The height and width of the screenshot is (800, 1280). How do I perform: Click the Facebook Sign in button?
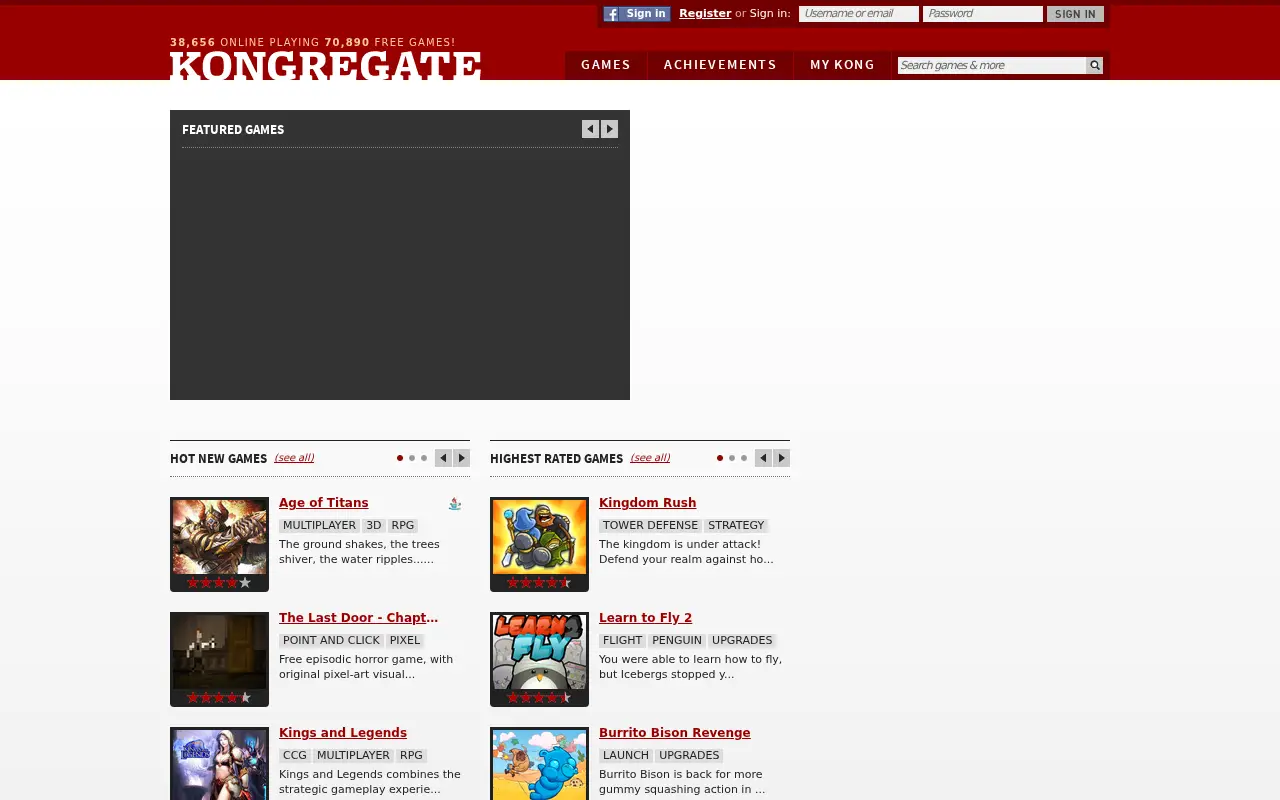click(637, 14)
